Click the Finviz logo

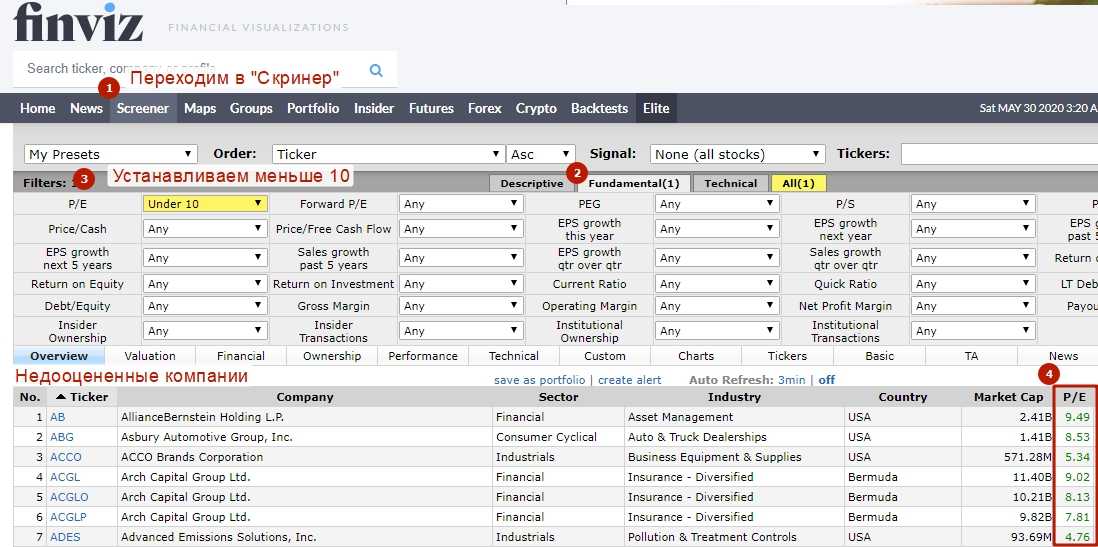(x=78, y=22)
